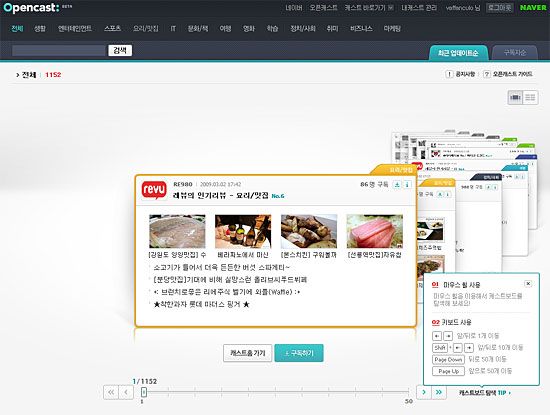
Task: Open the 엔터테인먼트 category
Action: coord(75,29)
